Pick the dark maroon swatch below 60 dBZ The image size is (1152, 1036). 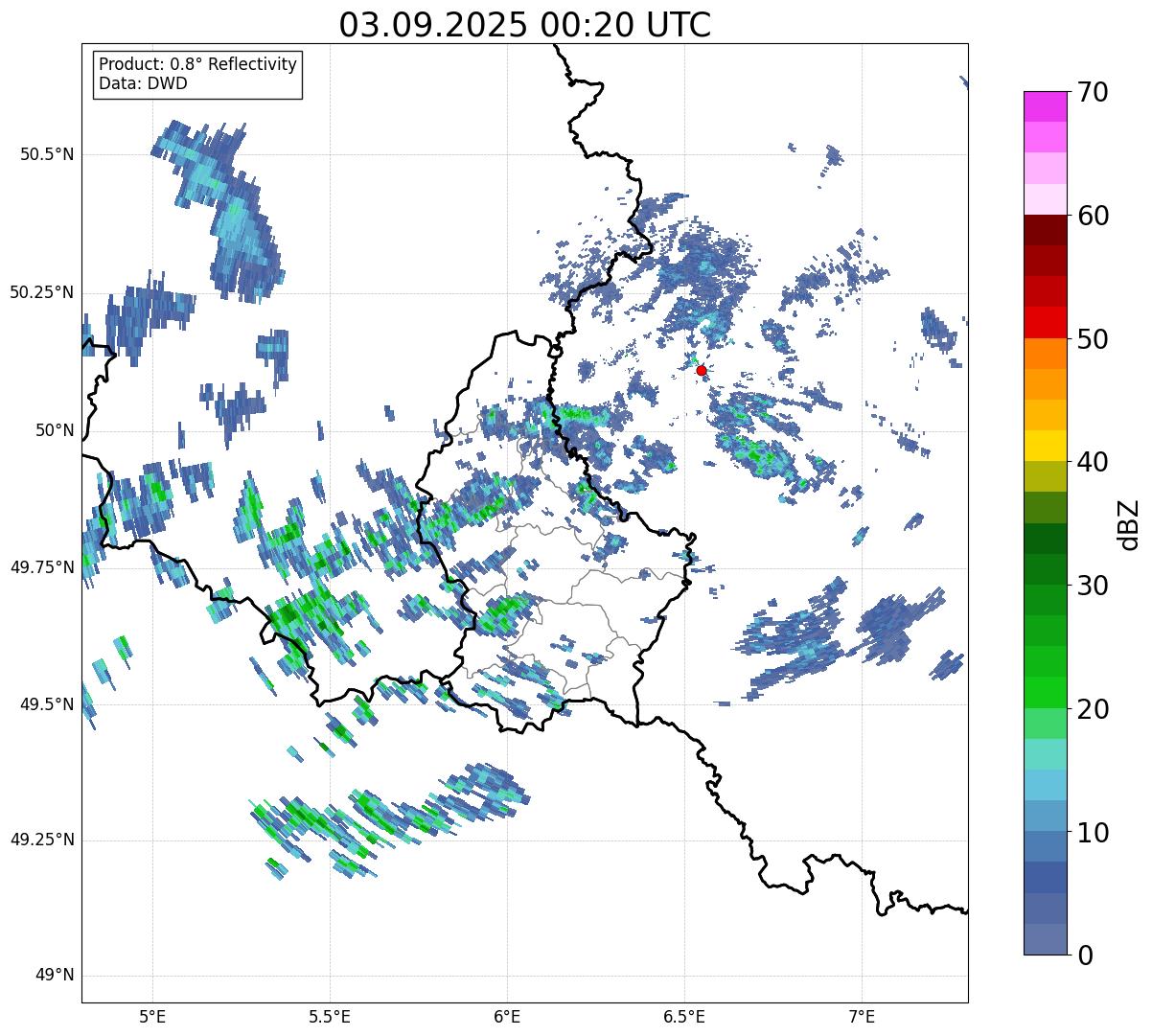click(1045, 230)
